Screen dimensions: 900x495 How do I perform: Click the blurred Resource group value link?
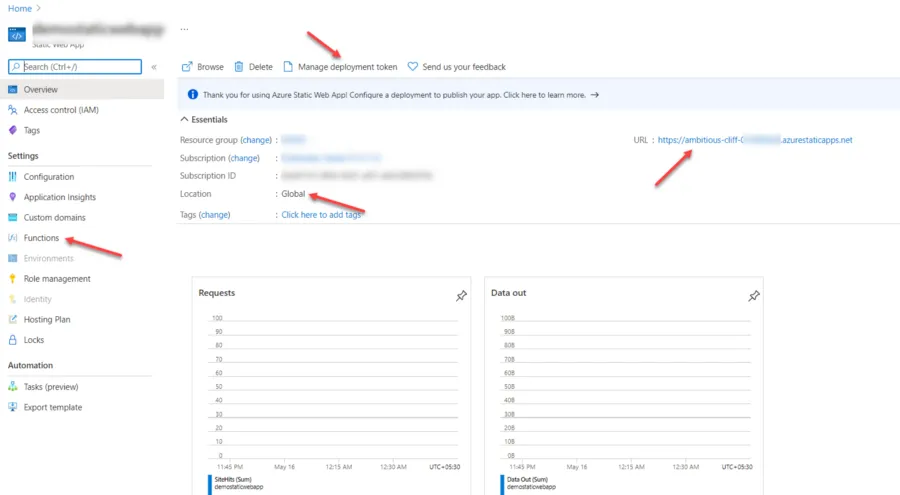pyautogui.click(x=293, y=140)
